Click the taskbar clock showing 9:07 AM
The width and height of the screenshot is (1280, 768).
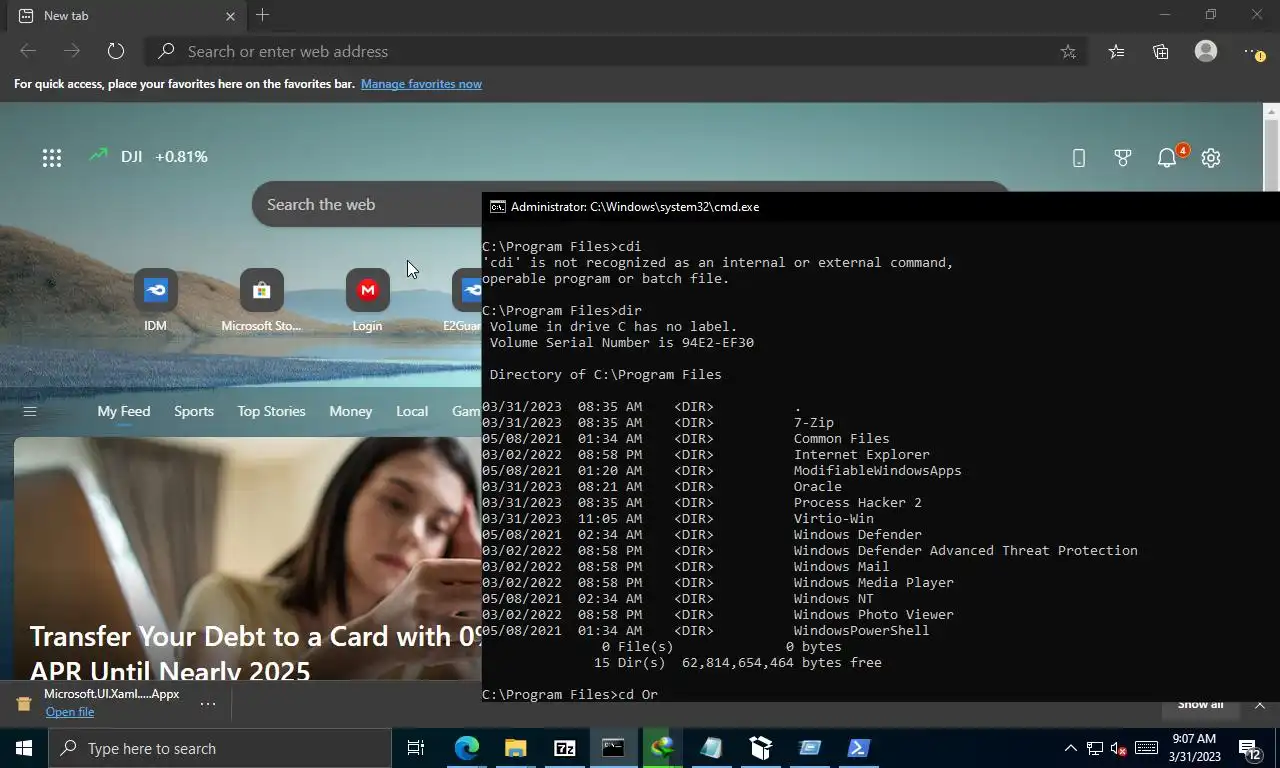(1192, 748)
